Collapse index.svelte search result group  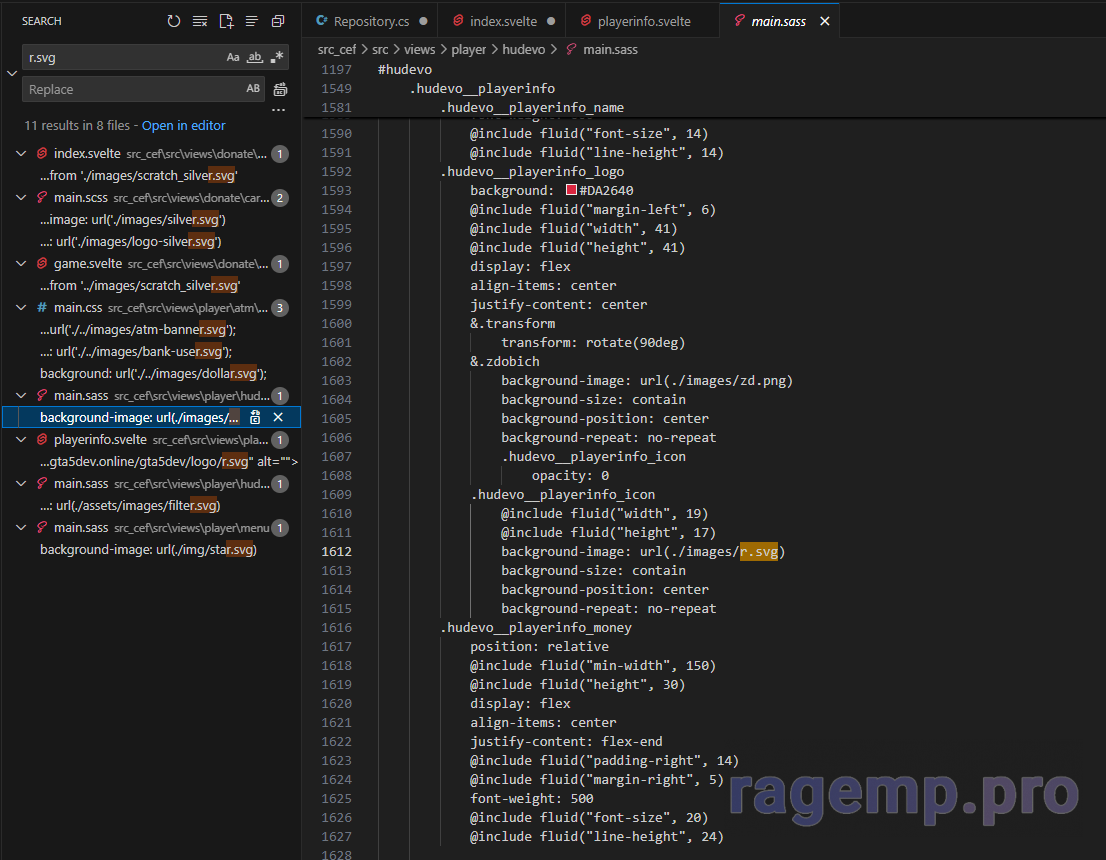(x=22, y=154)
